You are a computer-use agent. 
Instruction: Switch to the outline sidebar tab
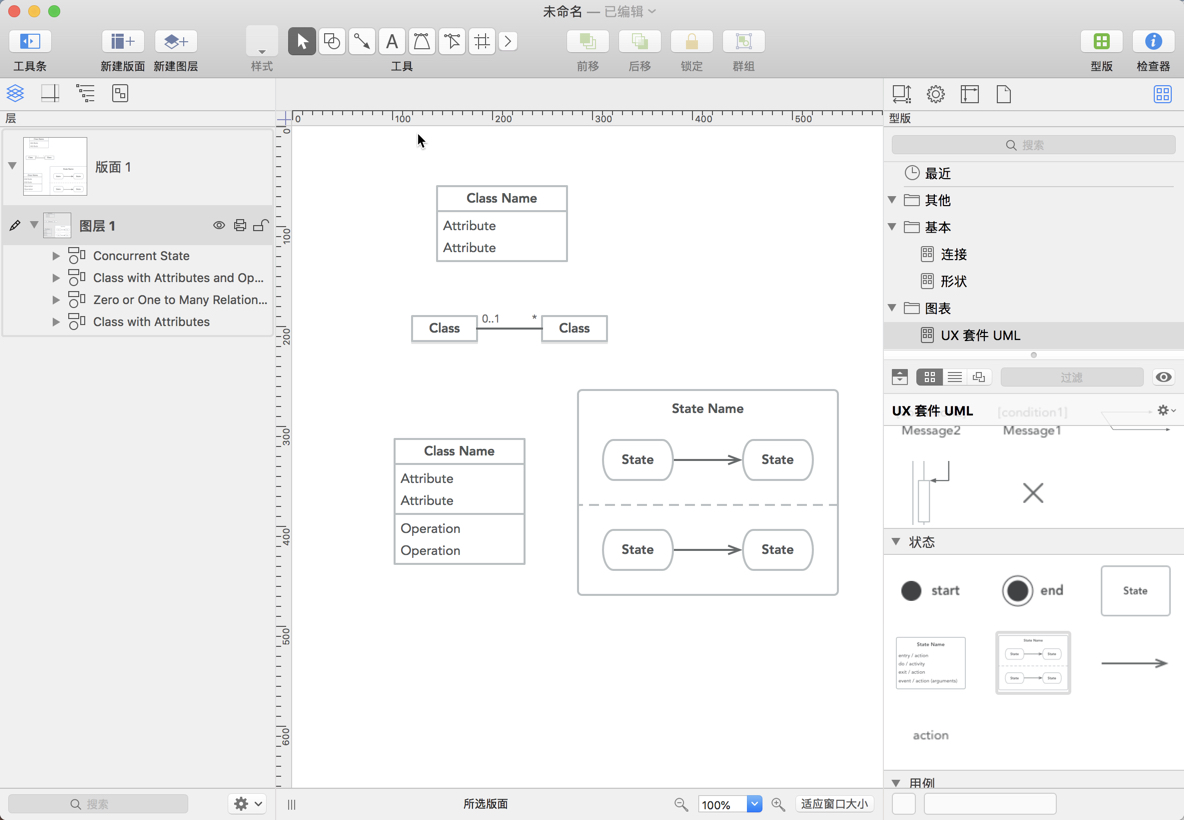point(85,93)
